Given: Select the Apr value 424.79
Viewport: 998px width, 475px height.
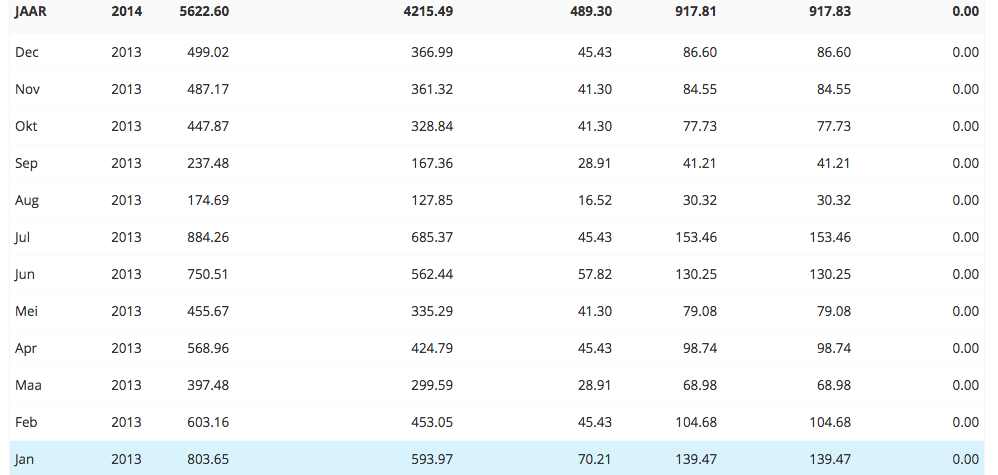Looking at the screenshot, I should click(432, 348).
